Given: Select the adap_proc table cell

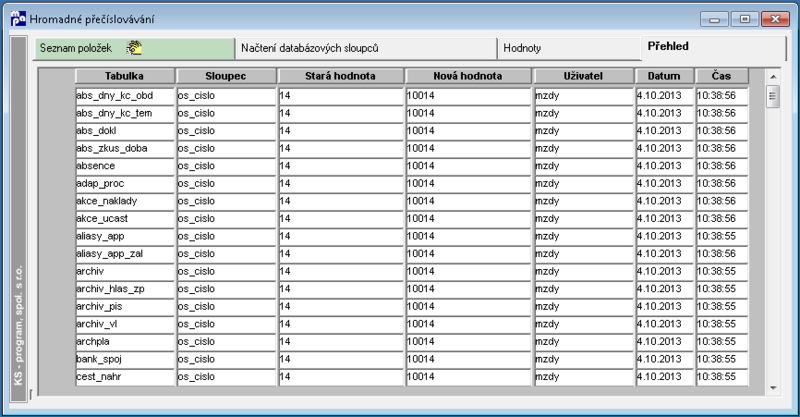Looking at the screenshot, I should pos(125,184).
